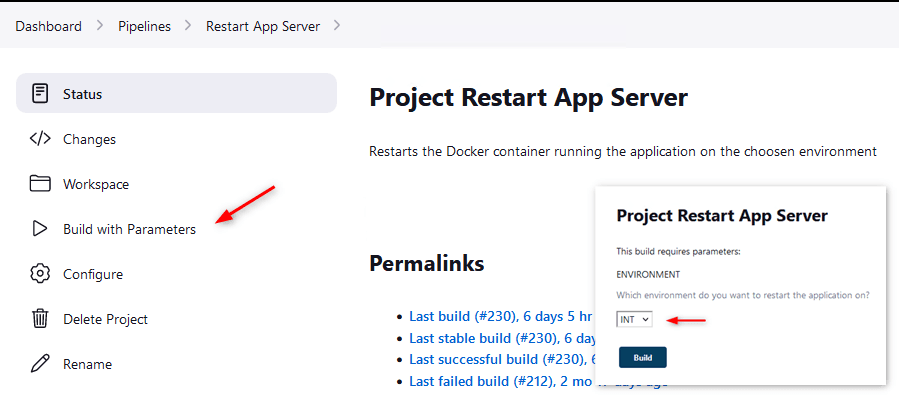Expand chevron after Restart App Server breadcrumb
Image resolution: width=899 pixels, height=395 pixels.
click(337, 26)
